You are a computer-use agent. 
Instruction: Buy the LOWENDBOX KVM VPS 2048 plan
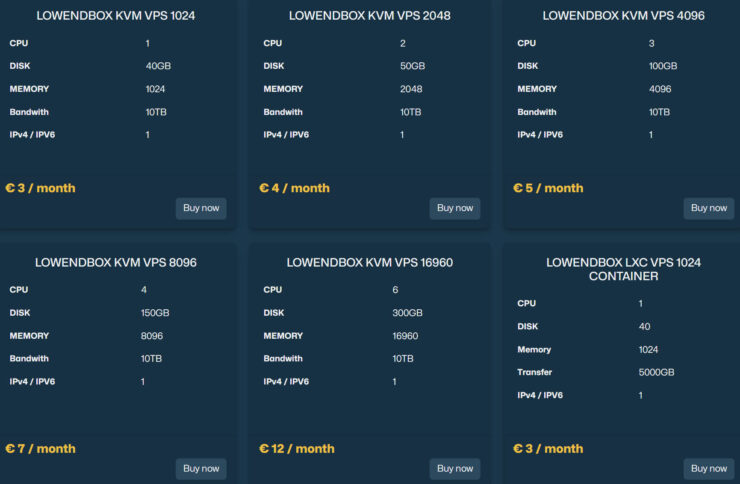click(x=455, y=208)
